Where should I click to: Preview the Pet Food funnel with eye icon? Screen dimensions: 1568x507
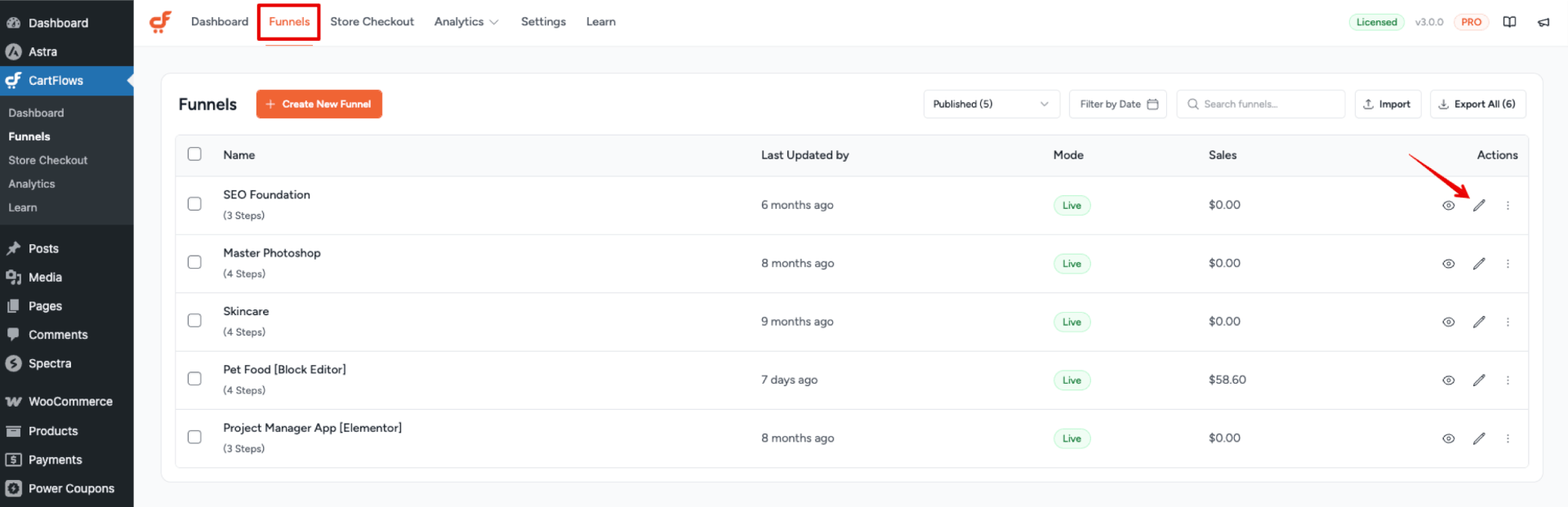[x=1448, y=380]
